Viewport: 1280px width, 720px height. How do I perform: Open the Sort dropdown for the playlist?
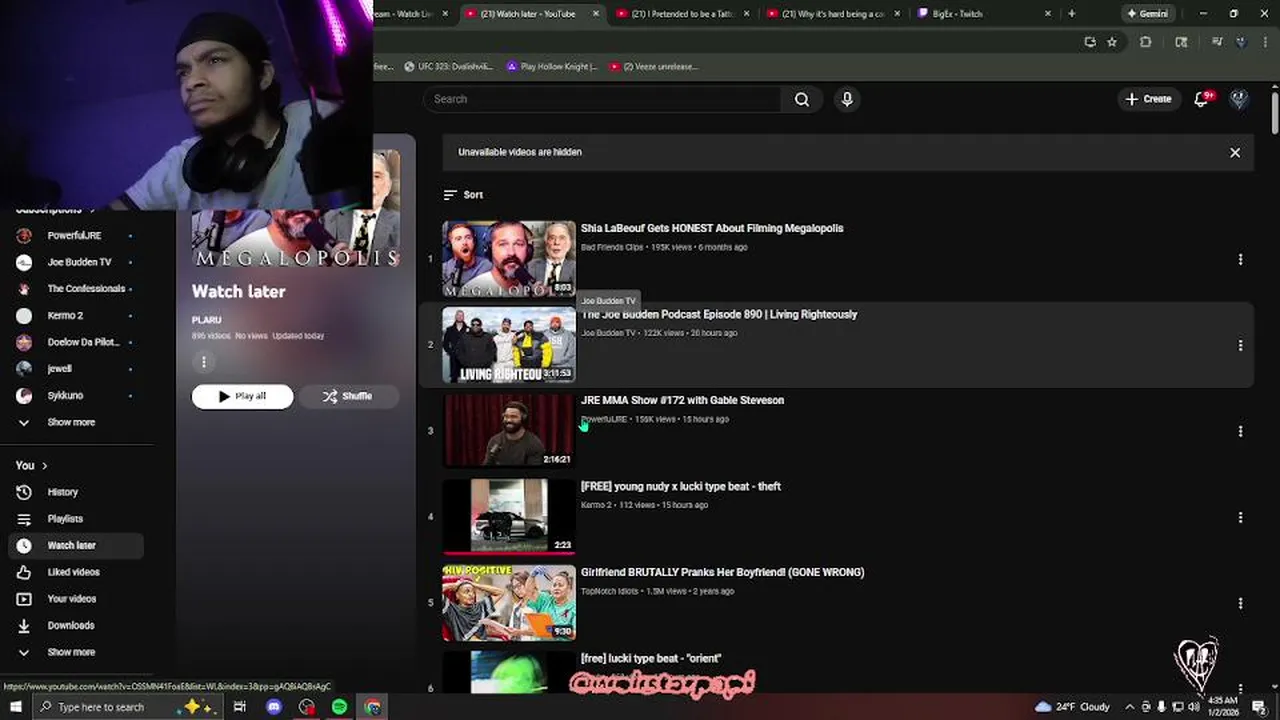pos(463,195)
